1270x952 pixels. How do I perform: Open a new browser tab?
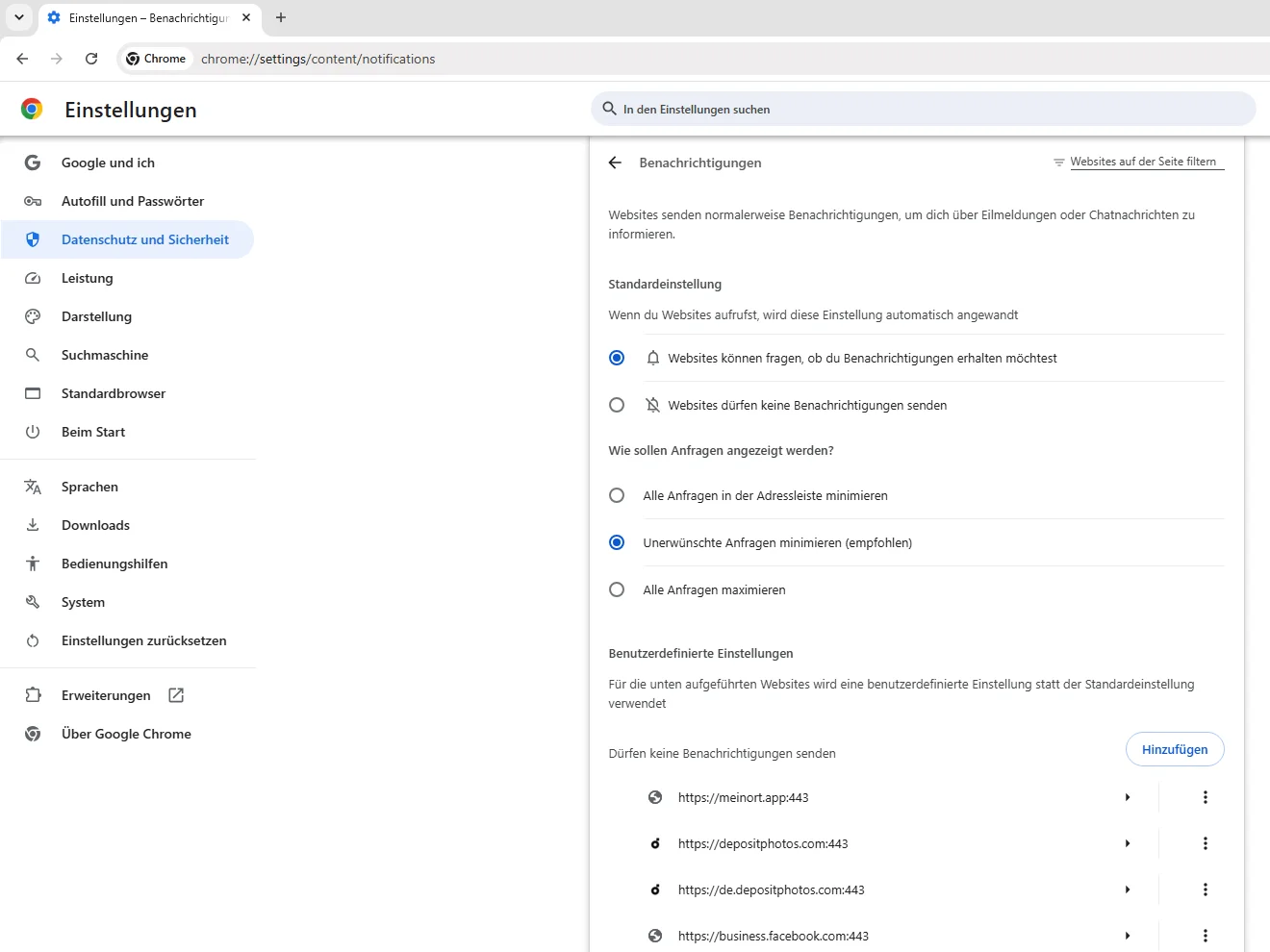pyautogui.click(x=281, y=17)
